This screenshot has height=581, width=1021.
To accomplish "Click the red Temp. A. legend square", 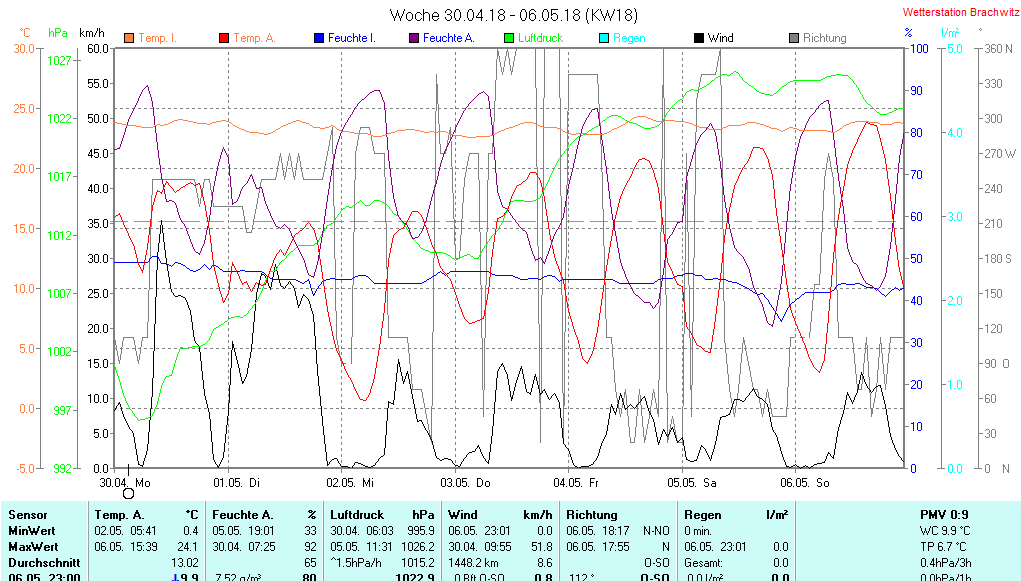I will [223, 38].
